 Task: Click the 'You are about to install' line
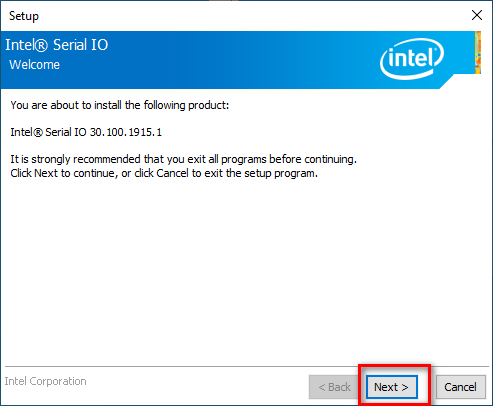pyautogui.click(x=120, y=105)
